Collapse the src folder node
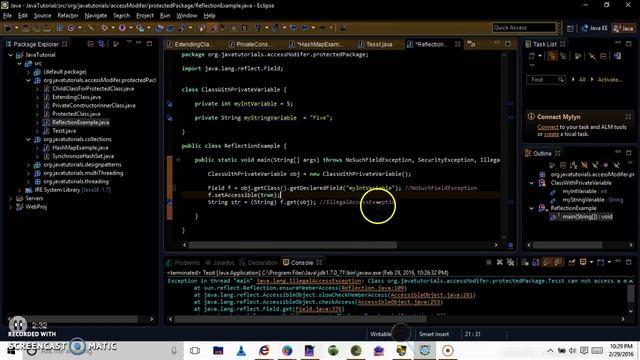 (x=19, y=63)
